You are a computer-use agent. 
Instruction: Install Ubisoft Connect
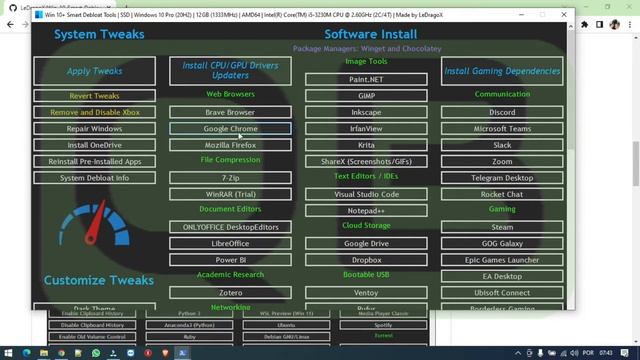502,293
